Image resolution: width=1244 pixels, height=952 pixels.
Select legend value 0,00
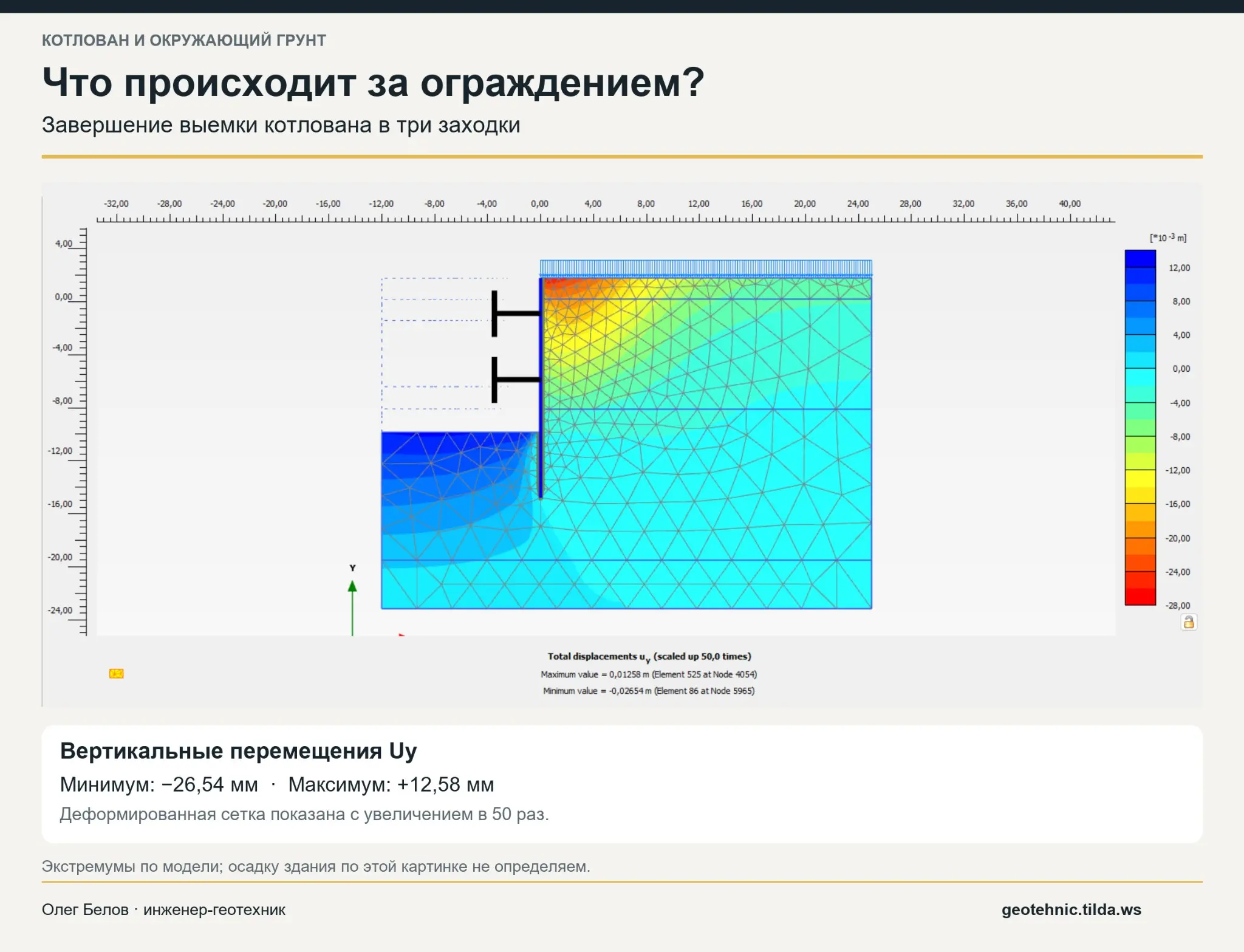tap(1181, 369)
